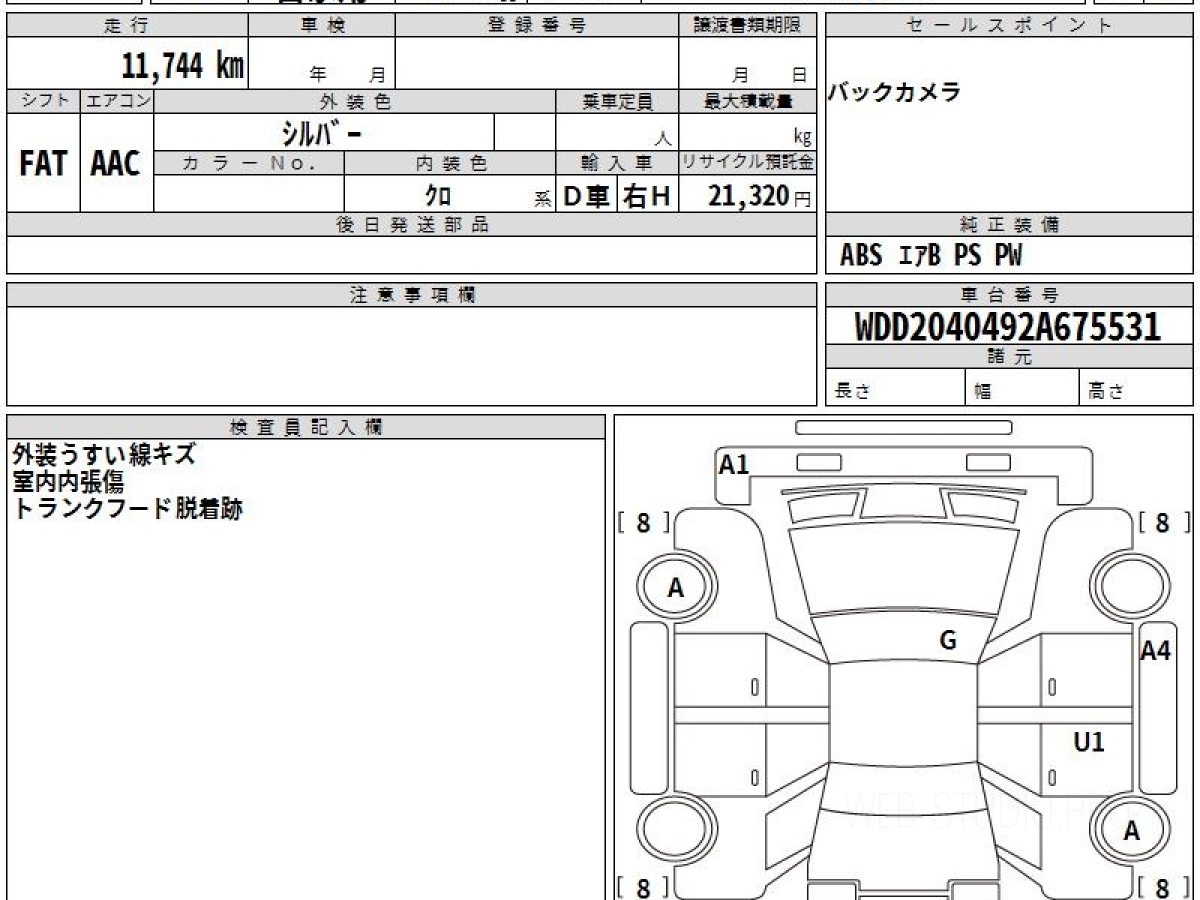This screenshot has height=900, width=1200.
Task: Click the 車検 header cell
Action: coord(322,26)
